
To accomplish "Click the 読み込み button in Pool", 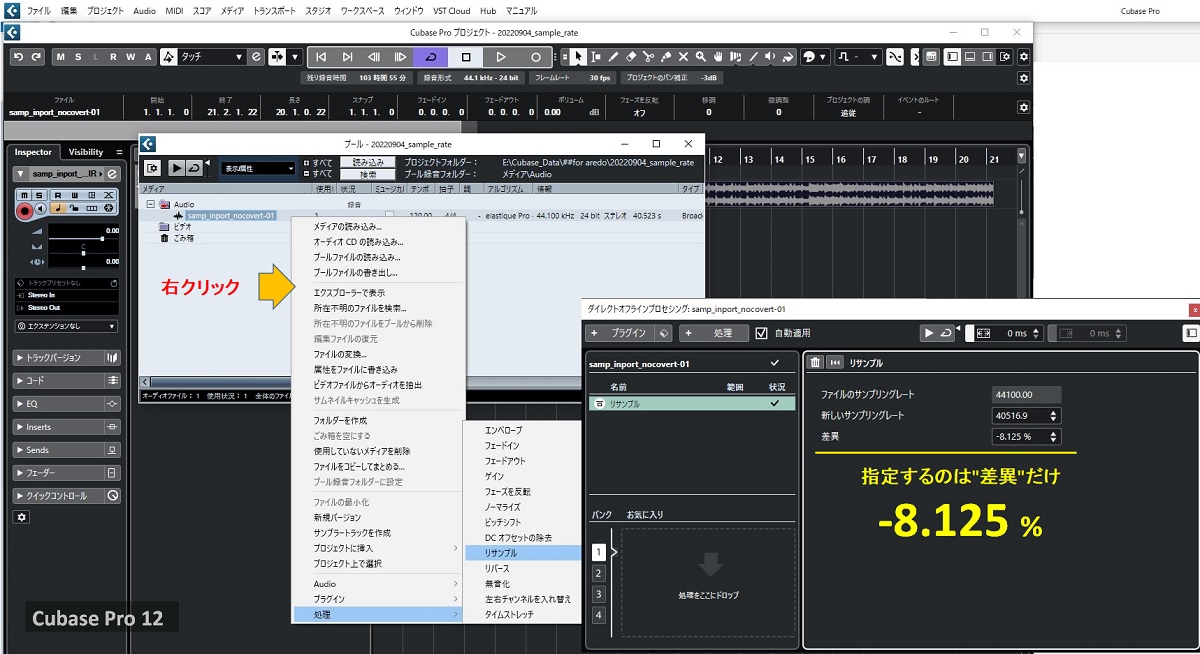I will [x=368, y=161].
